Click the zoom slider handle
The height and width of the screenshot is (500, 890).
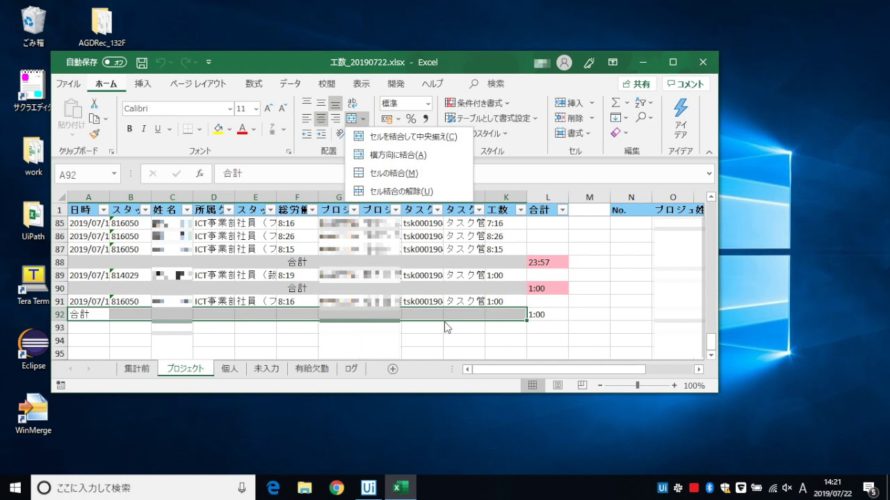pos(637,385)
